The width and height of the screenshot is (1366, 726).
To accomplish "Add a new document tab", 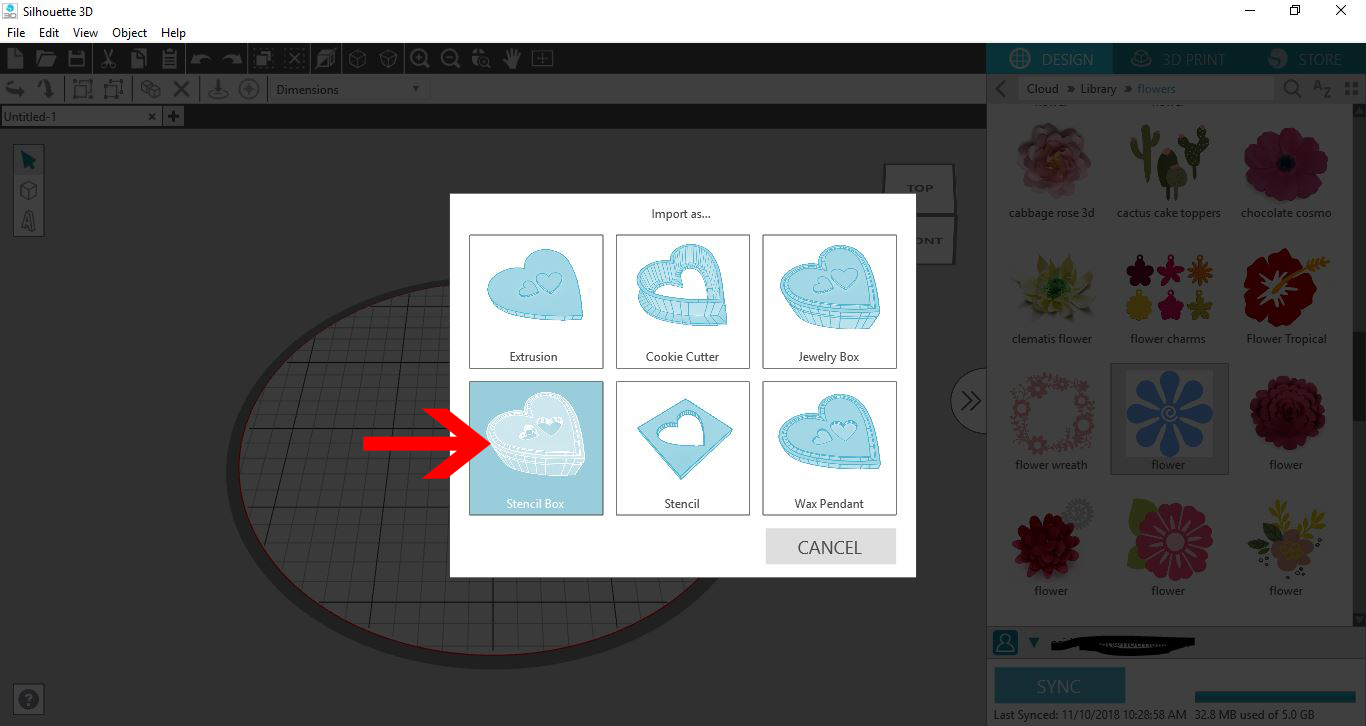I will pyautogui.click(x=173, y=117).
